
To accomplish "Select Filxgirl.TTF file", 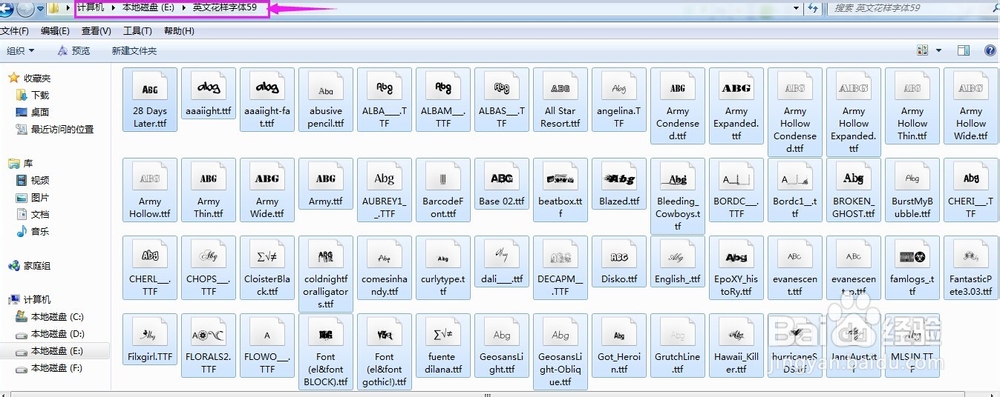I will coord(150,339).
